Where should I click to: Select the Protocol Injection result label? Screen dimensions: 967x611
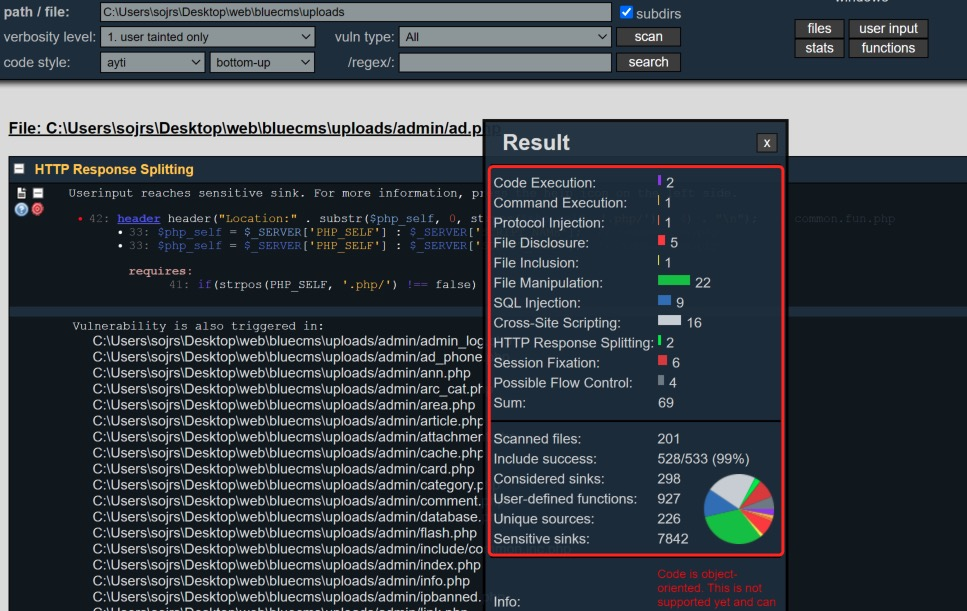(558, 223)
